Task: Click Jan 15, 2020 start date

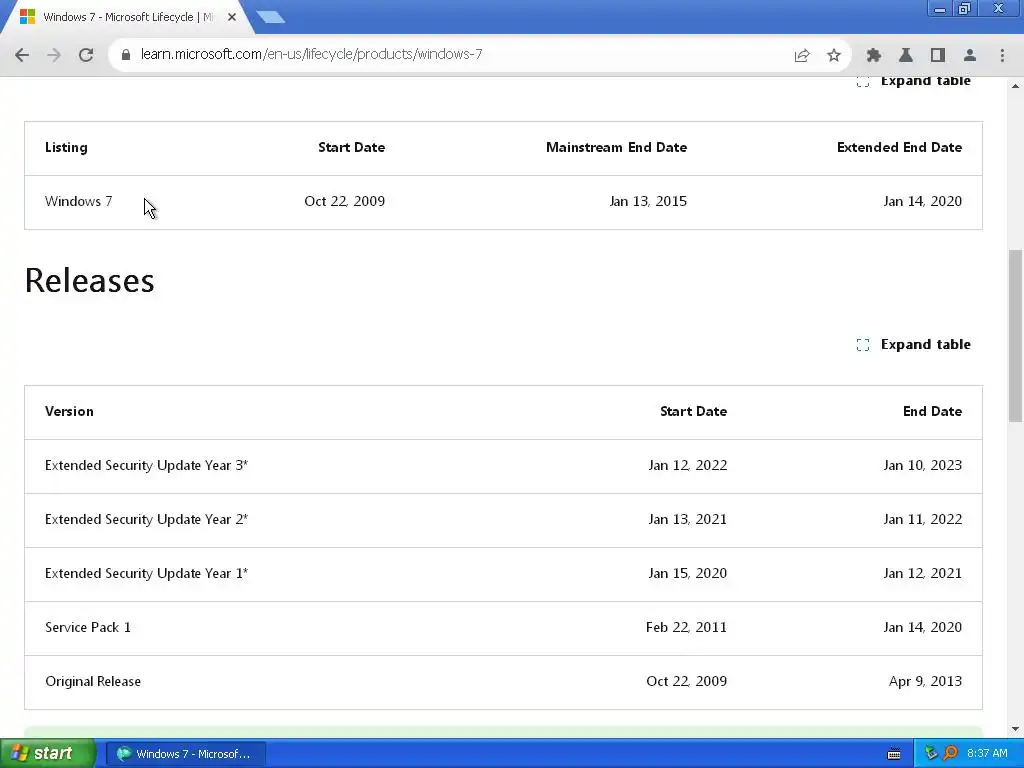Action: click(x=687, y=573)
